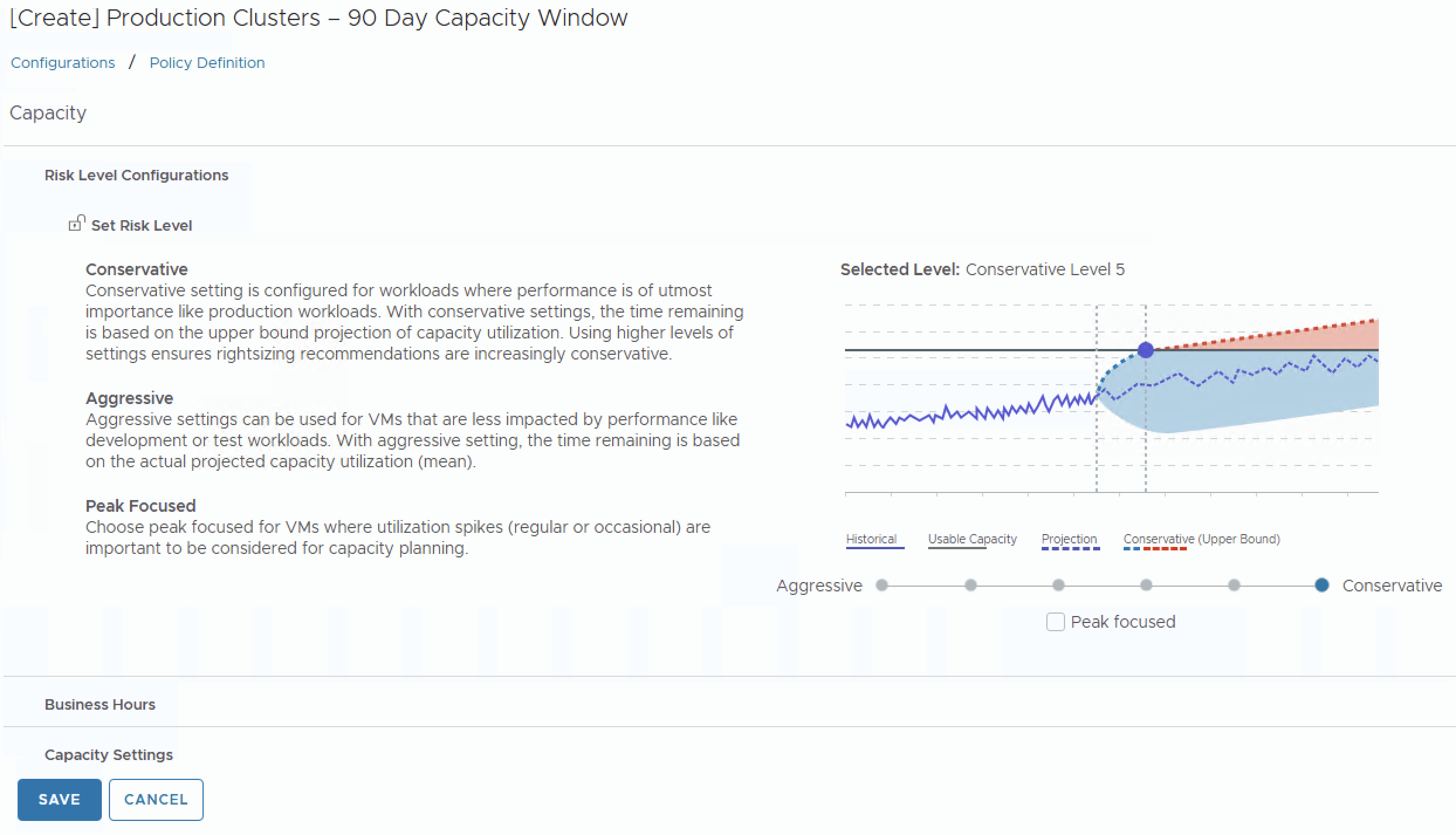
Task: Click the Projection legend entry
Action: point(1069,539)
